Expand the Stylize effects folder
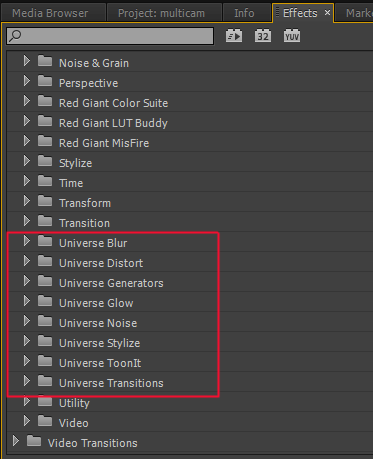Image resolution: width=373 pixels, height=459 pixels. [27, 161]
